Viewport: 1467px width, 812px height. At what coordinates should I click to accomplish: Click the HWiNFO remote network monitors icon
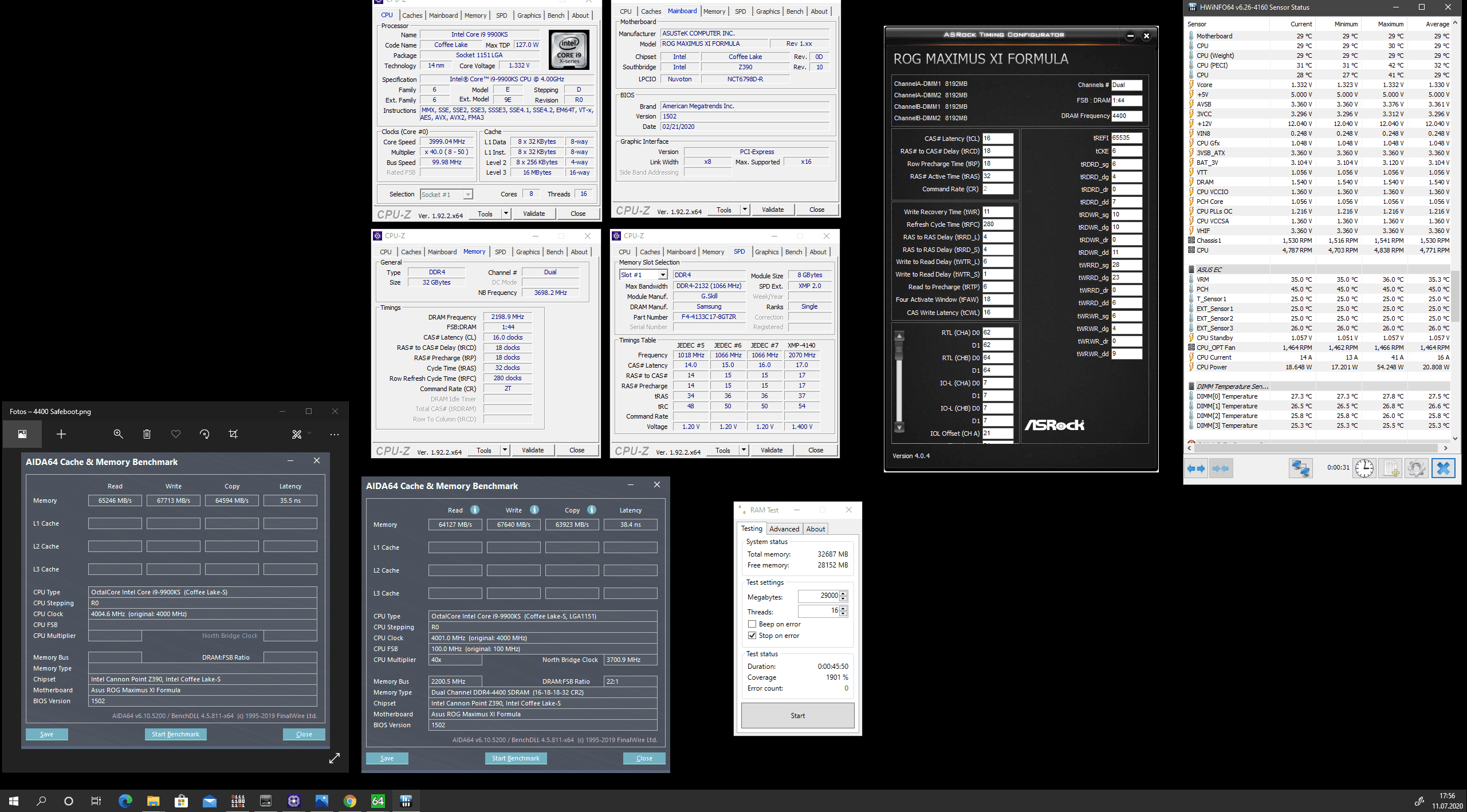[x=1300, y=468]
